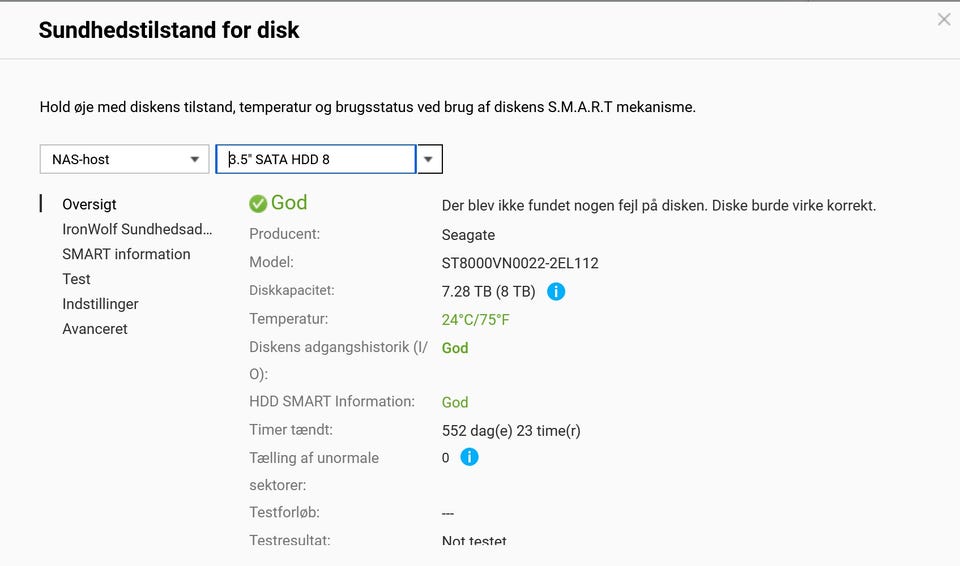Expand the disk selection dropdown arrow
The height and width of the screenshot is (566, 960).
tap(429, 159)
